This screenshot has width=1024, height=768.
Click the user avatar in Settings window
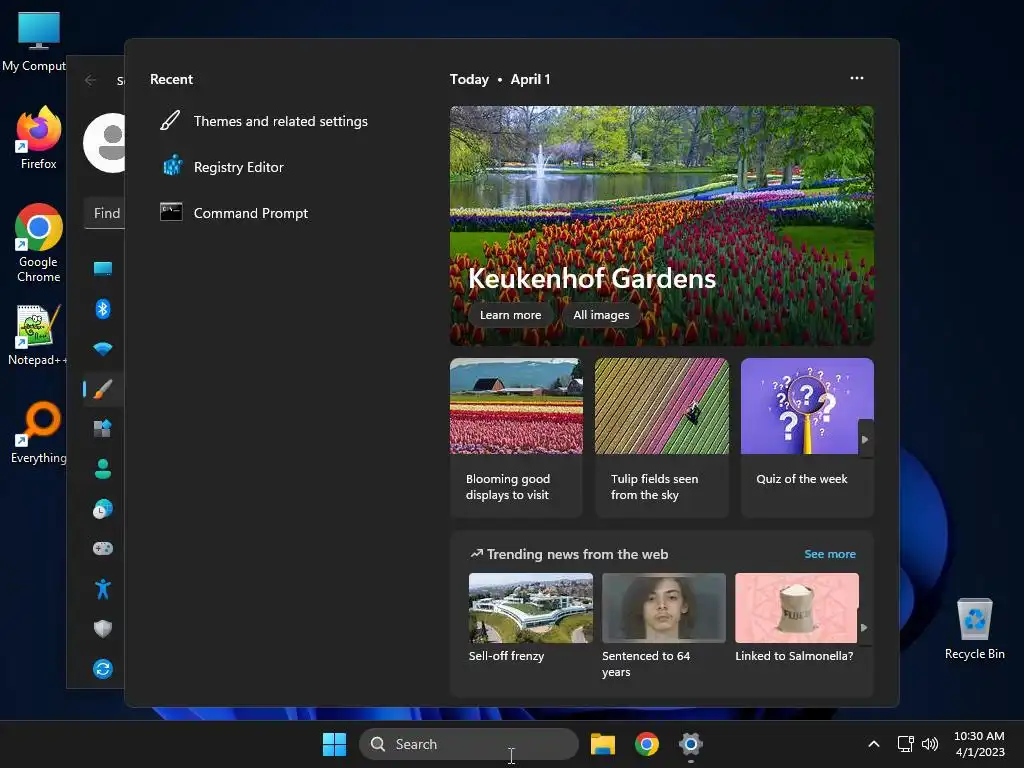tap(104, 143)
